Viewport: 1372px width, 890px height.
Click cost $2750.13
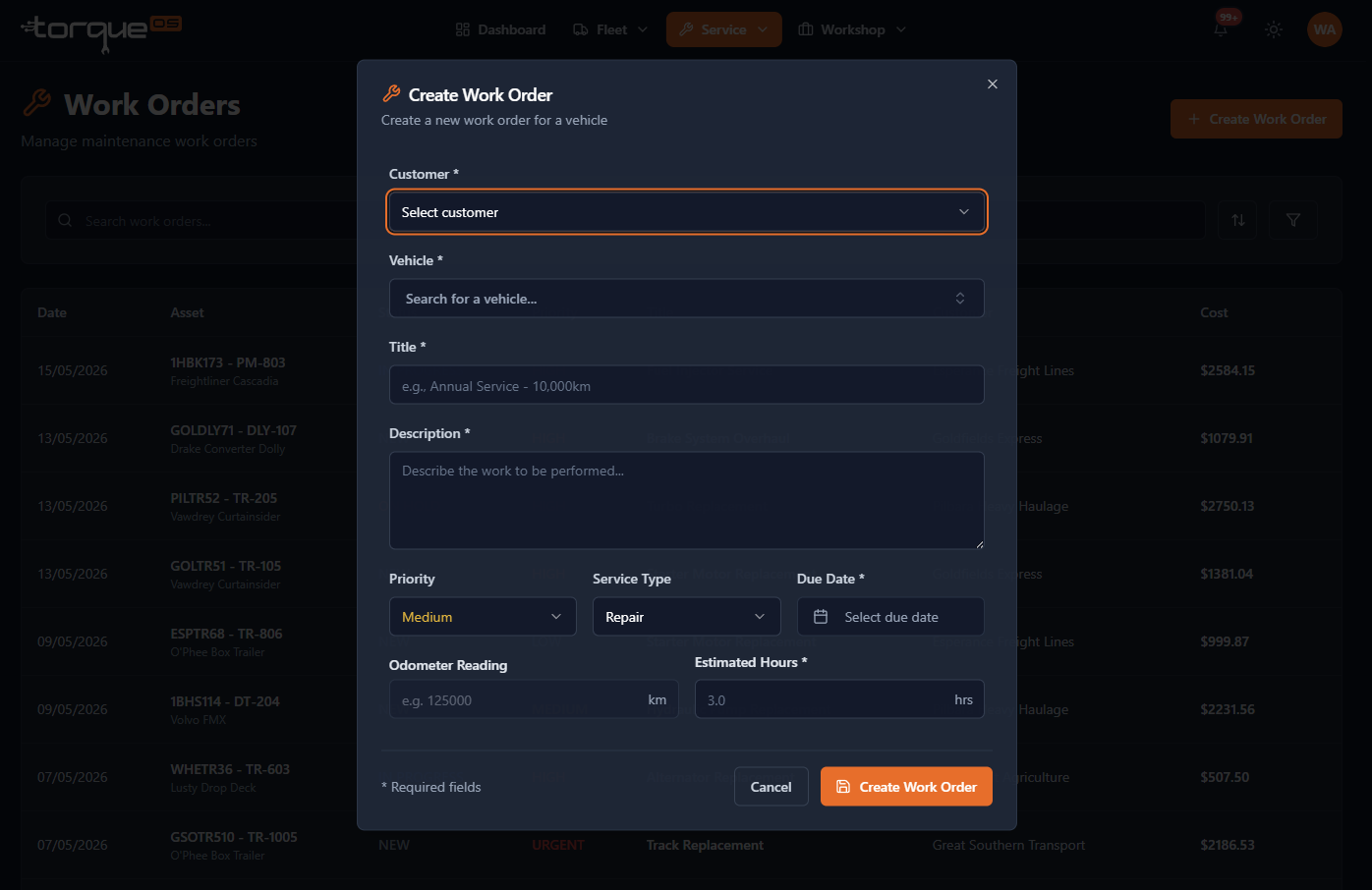tap(1228, 506)
